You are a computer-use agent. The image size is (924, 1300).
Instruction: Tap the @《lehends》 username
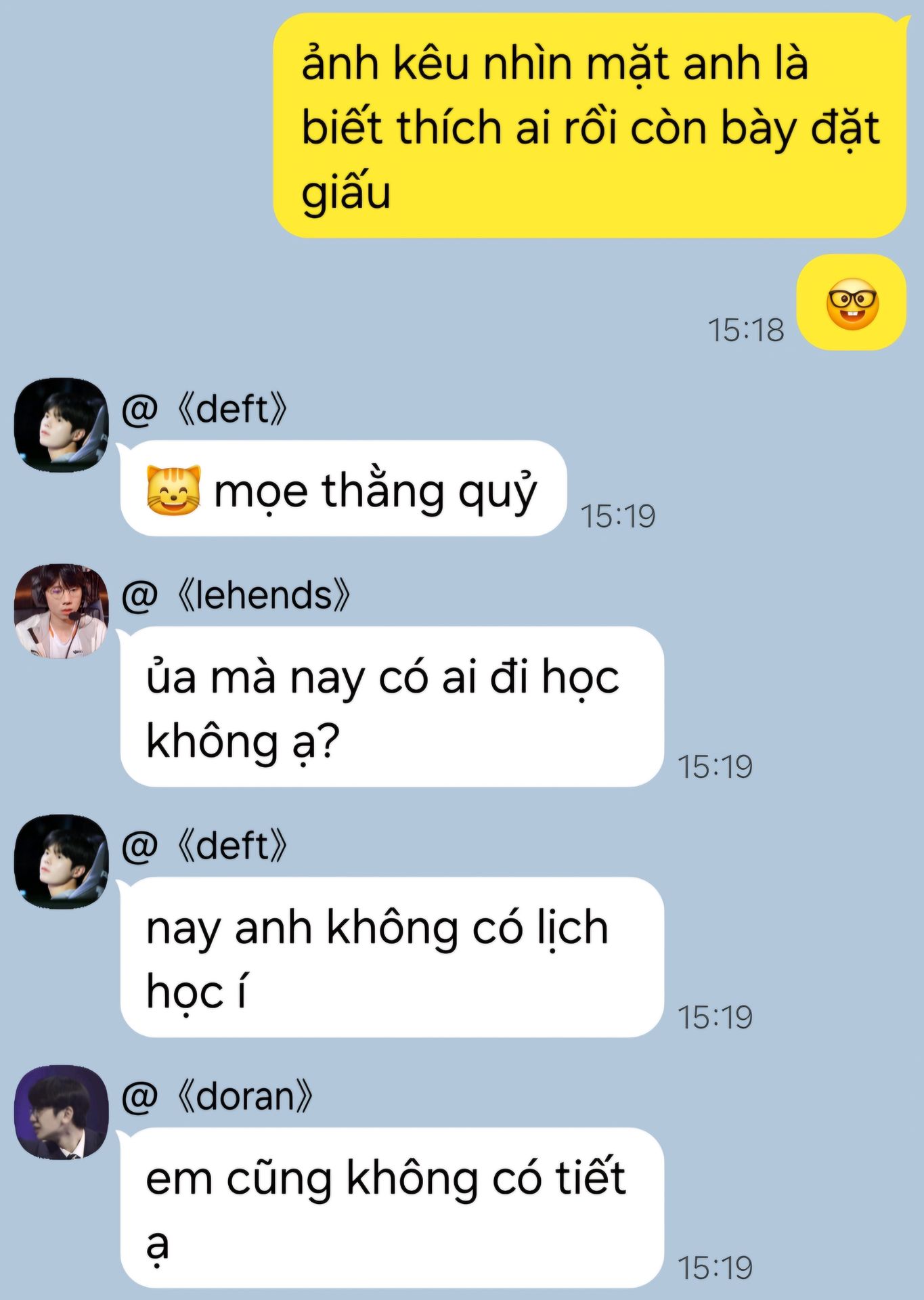(236, 595)
